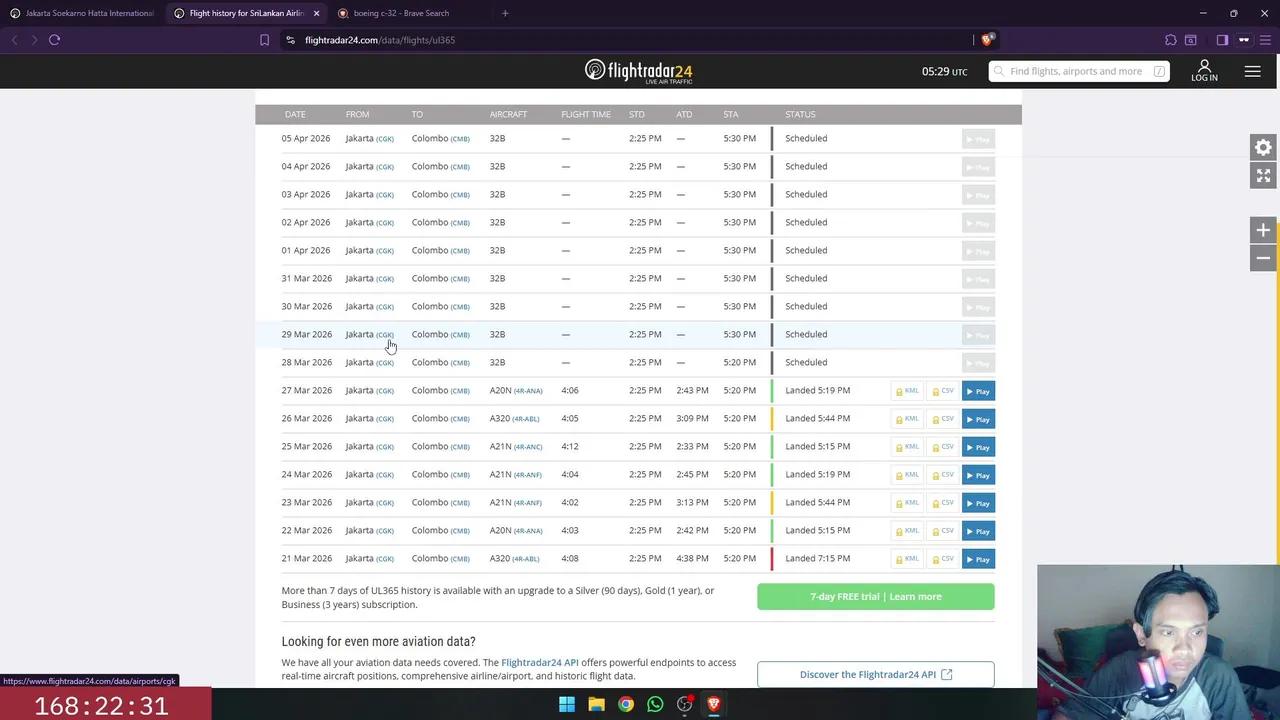
Task: Download locked KML for 22 Mar 2026
Action: click(x=907, y=531)
